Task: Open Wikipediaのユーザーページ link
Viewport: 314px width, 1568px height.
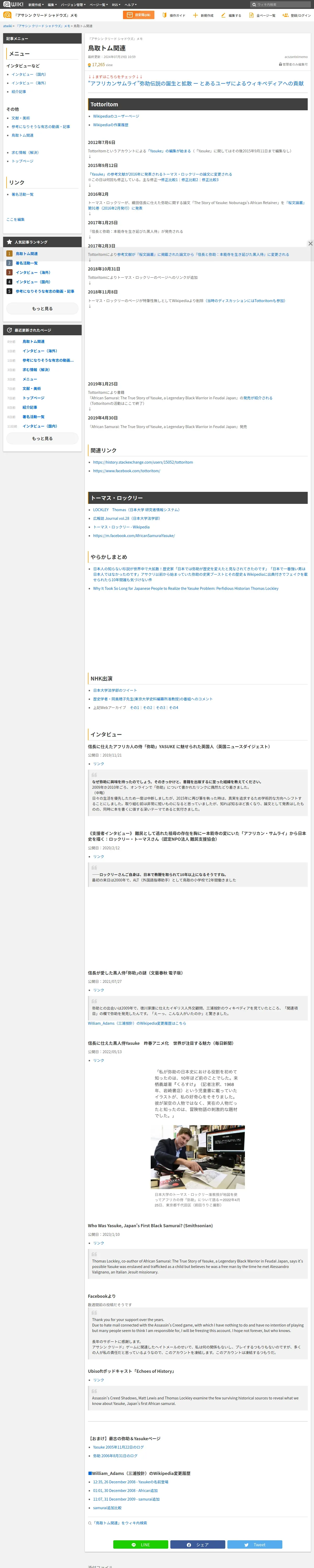Action: pos(116,116)
